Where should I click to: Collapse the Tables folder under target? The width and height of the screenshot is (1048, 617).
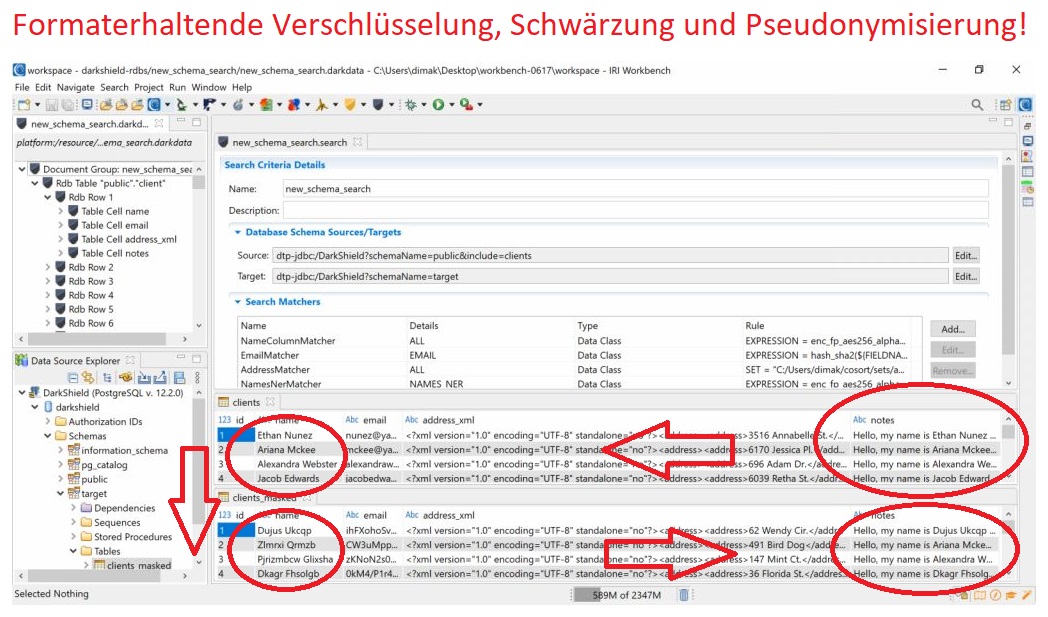click(73, 551)
